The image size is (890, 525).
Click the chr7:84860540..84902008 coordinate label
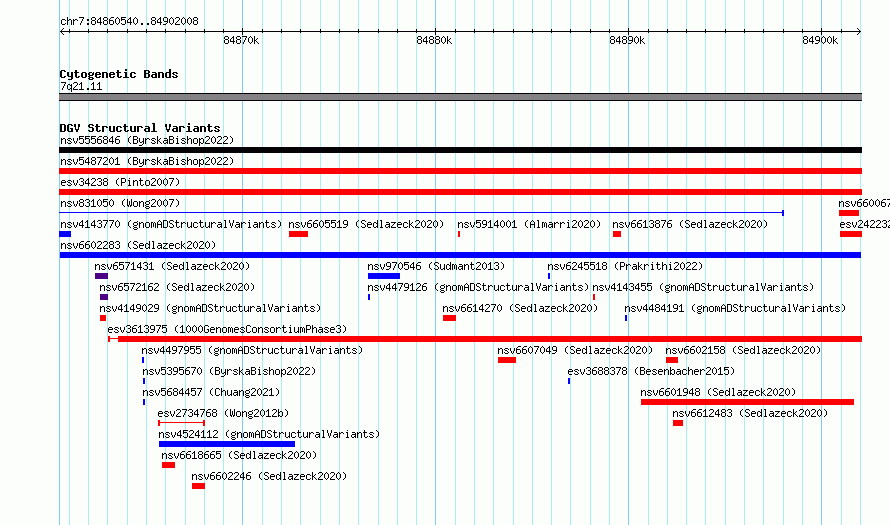(129, 21)
